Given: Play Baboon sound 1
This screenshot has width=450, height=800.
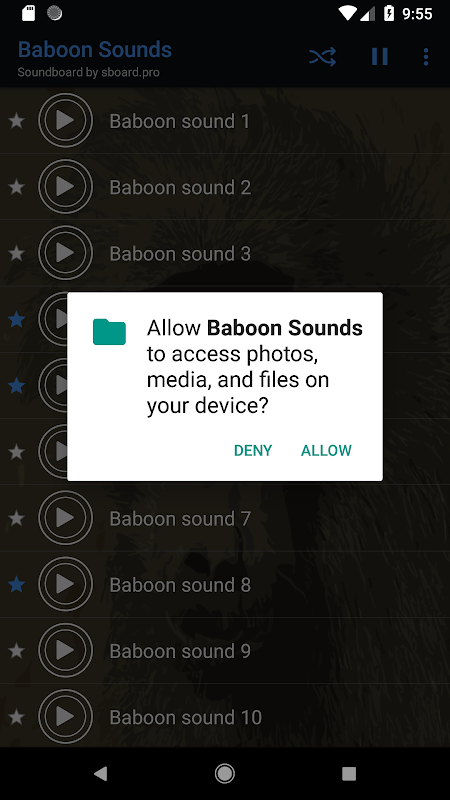Looking at the screenshot, I should click(65, 120).
